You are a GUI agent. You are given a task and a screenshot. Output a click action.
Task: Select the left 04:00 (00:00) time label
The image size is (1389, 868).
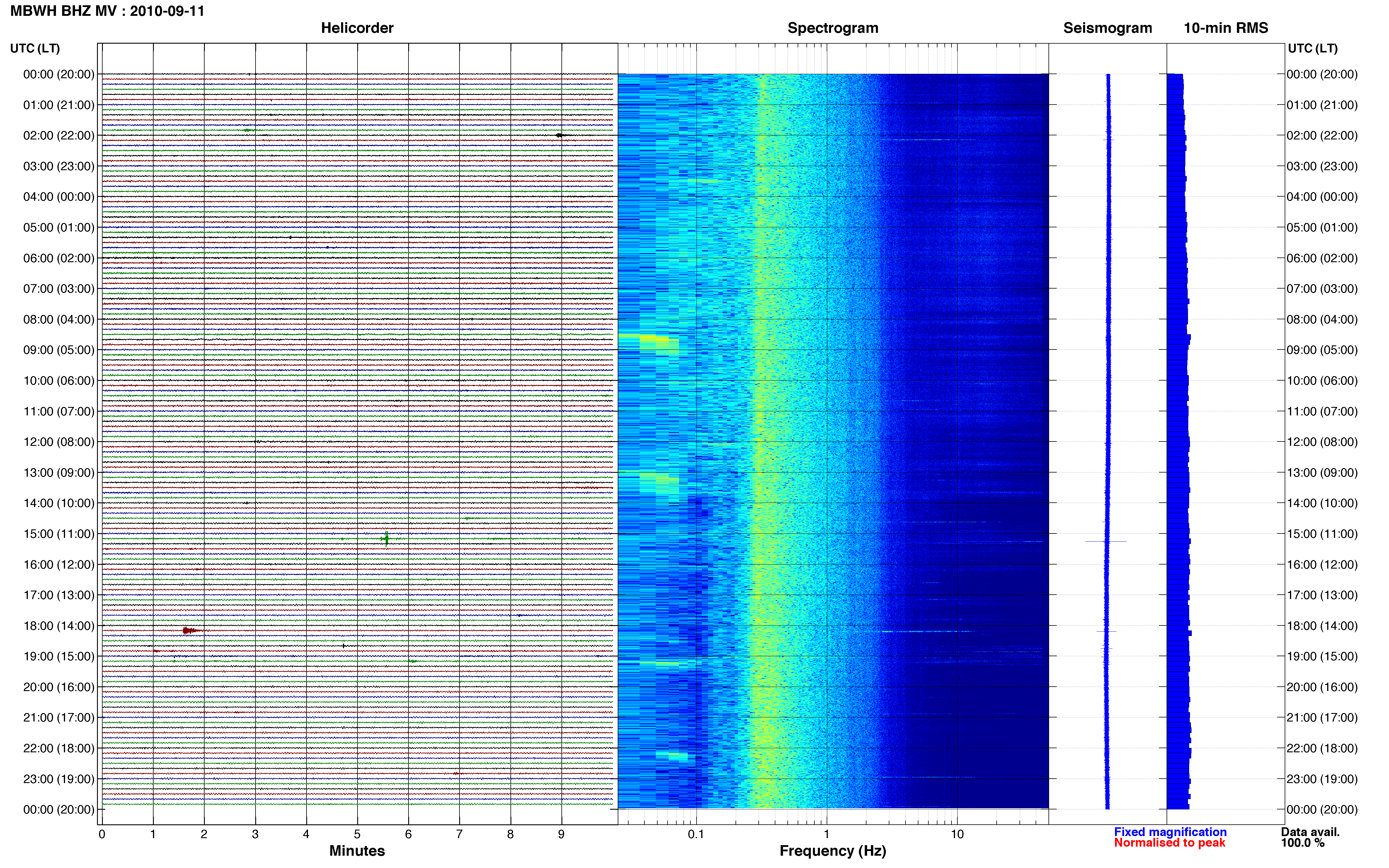click(59, 197)
